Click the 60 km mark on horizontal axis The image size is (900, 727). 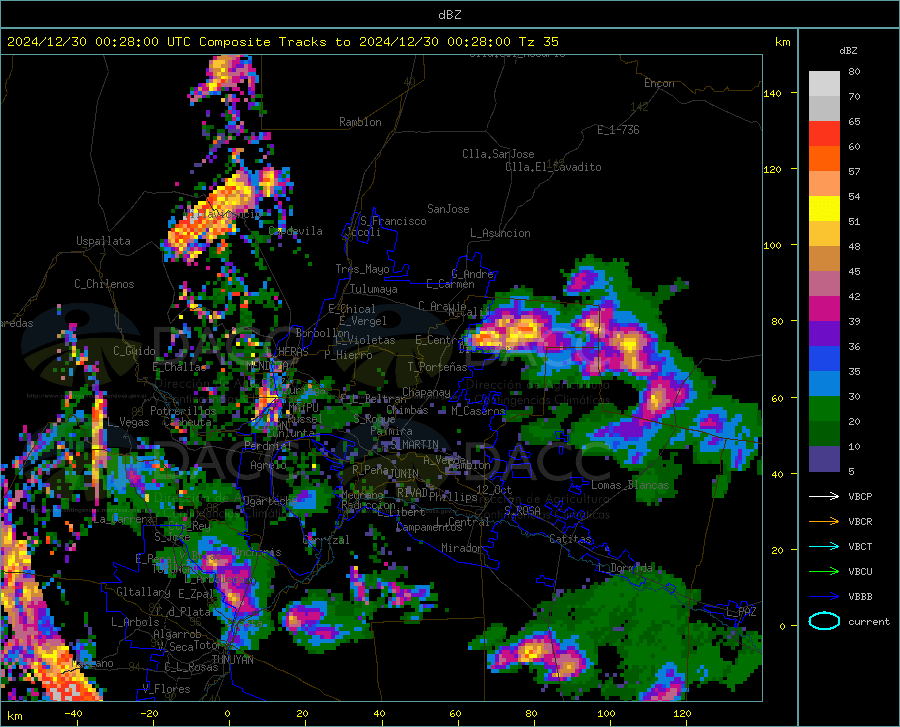(455, 713)
